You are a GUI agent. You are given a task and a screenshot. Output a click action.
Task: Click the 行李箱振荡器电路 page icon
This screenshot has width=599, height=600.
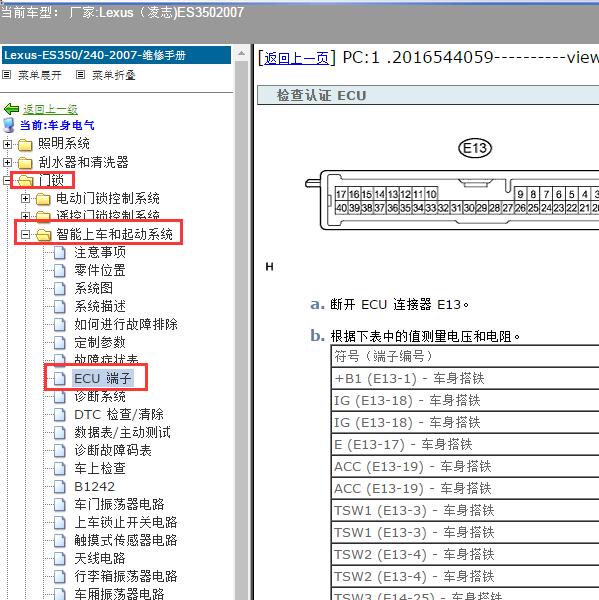pos(59,576)
